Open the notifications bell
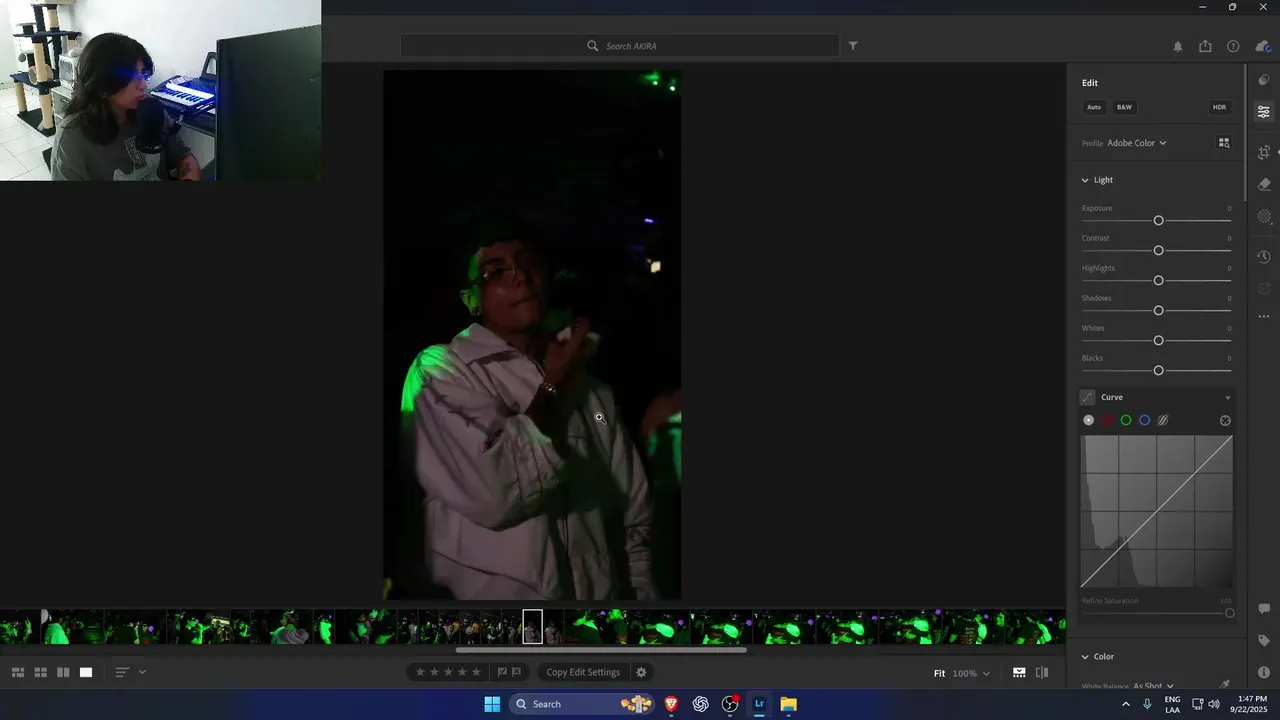Image resolution: width=1280 pixels, height=720 pixels. point(1177,46)
